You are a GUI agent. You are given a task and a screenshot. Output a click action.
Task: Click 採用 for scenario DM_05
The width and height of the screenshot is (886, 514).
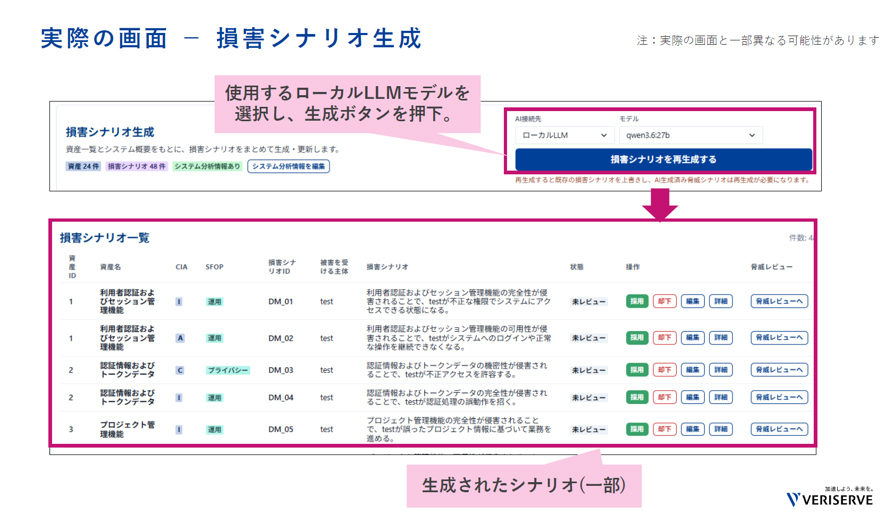coord(637,429)
